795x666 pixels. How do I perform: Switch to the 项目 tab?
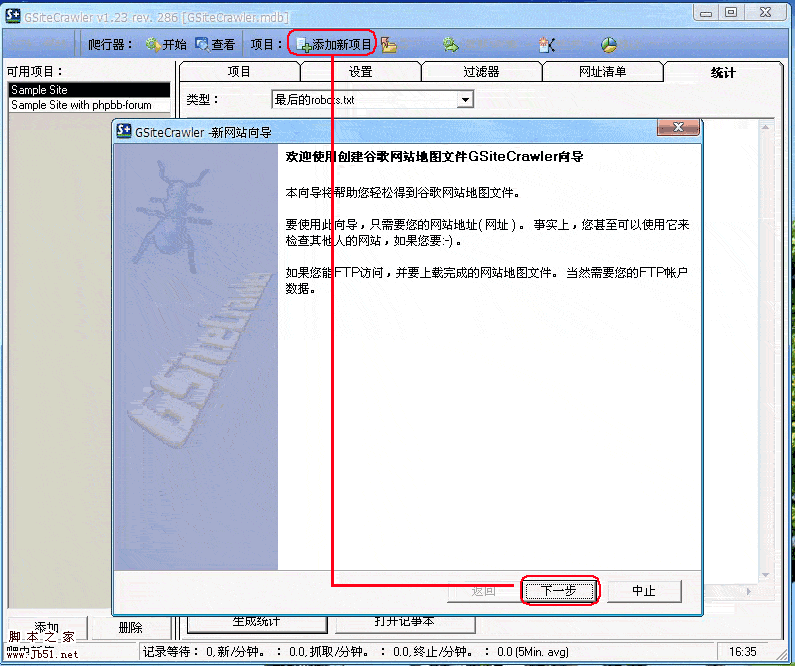tap(239, 71)
